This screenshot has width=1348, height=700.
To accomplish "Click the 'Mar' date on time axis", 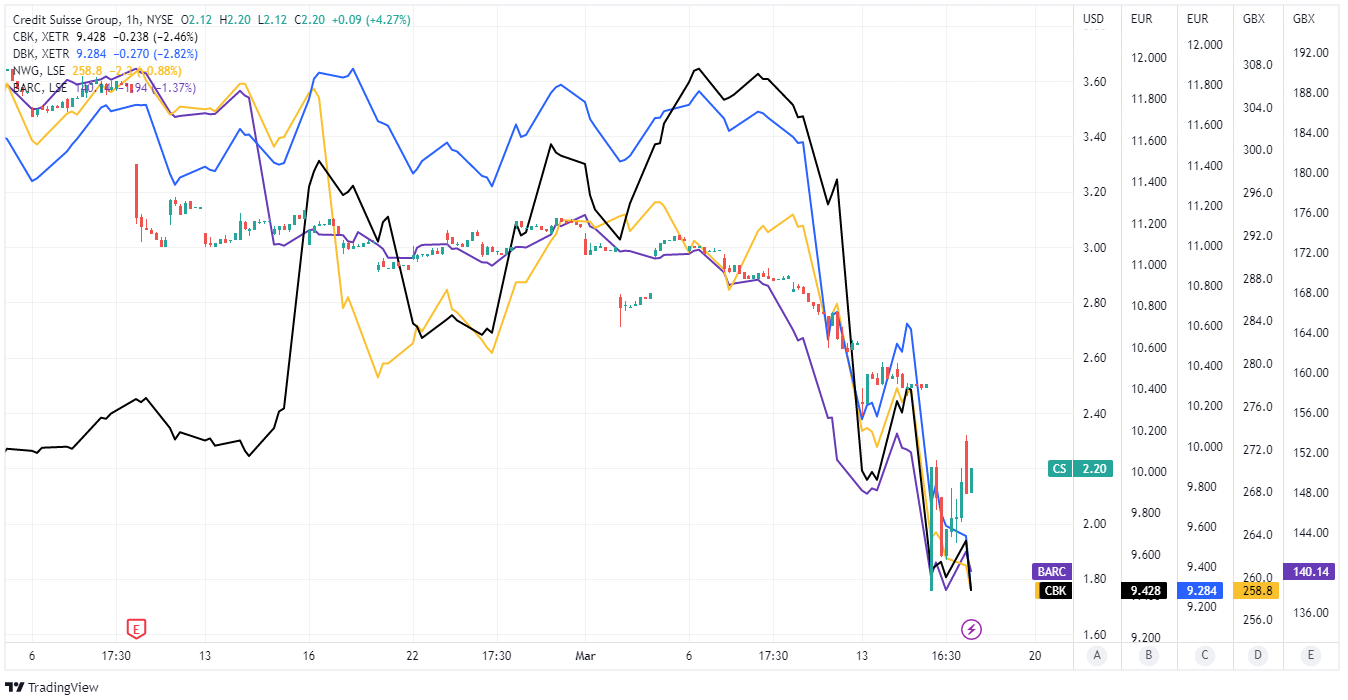I will point(586,656).
